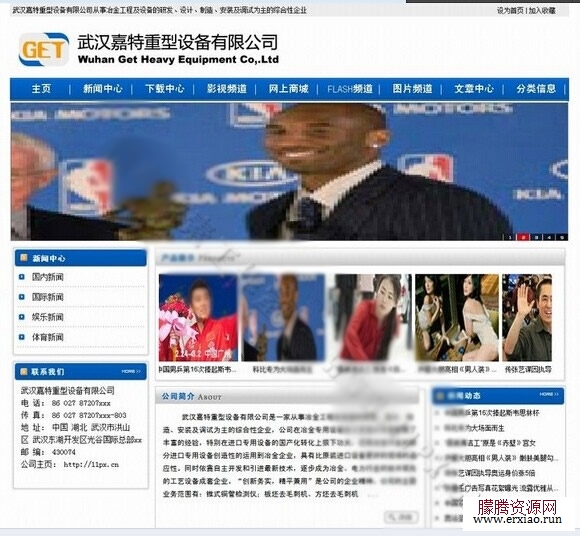The width and height of the screenshot is (580, 536).
Task: Select the 分类信息 menu item
Action: click(x=536, y=89)
